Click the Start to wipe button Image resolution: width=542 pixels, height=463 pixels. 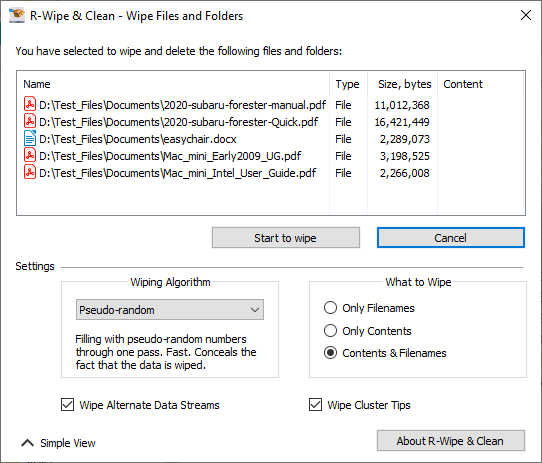[286, 238]
